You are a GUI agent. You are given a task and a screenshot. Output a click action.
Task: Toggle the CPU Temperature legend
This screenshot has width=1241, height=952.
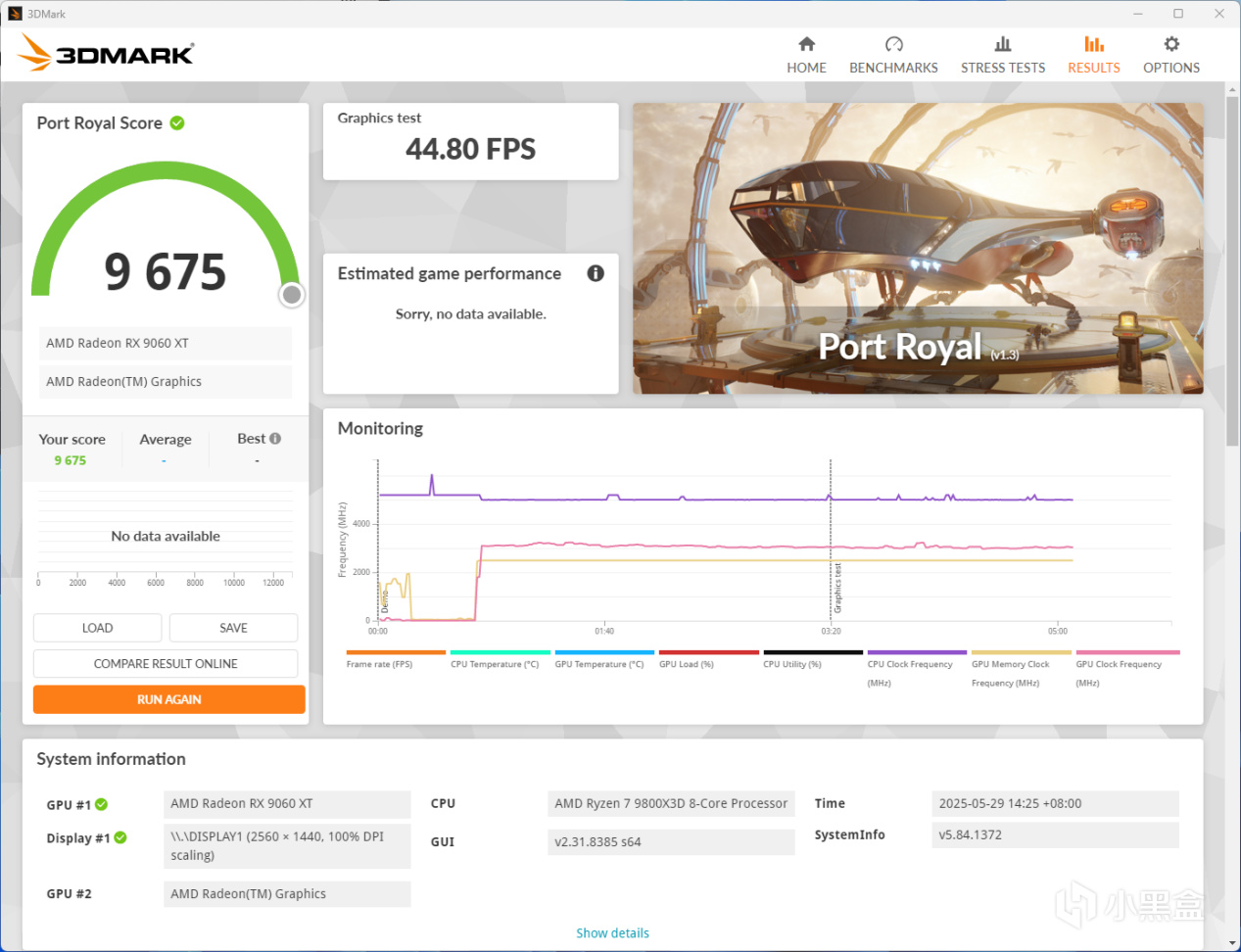point(500,660)
